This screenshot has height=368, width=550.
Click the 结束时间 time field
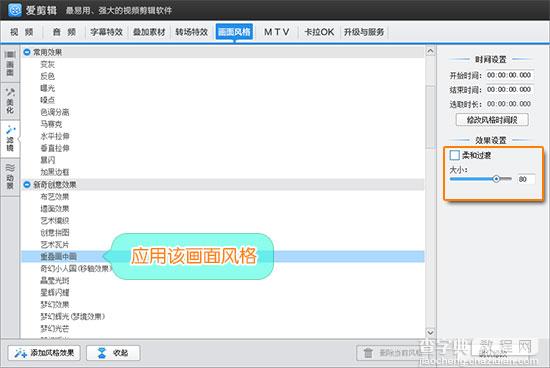(x=509, y=89)
